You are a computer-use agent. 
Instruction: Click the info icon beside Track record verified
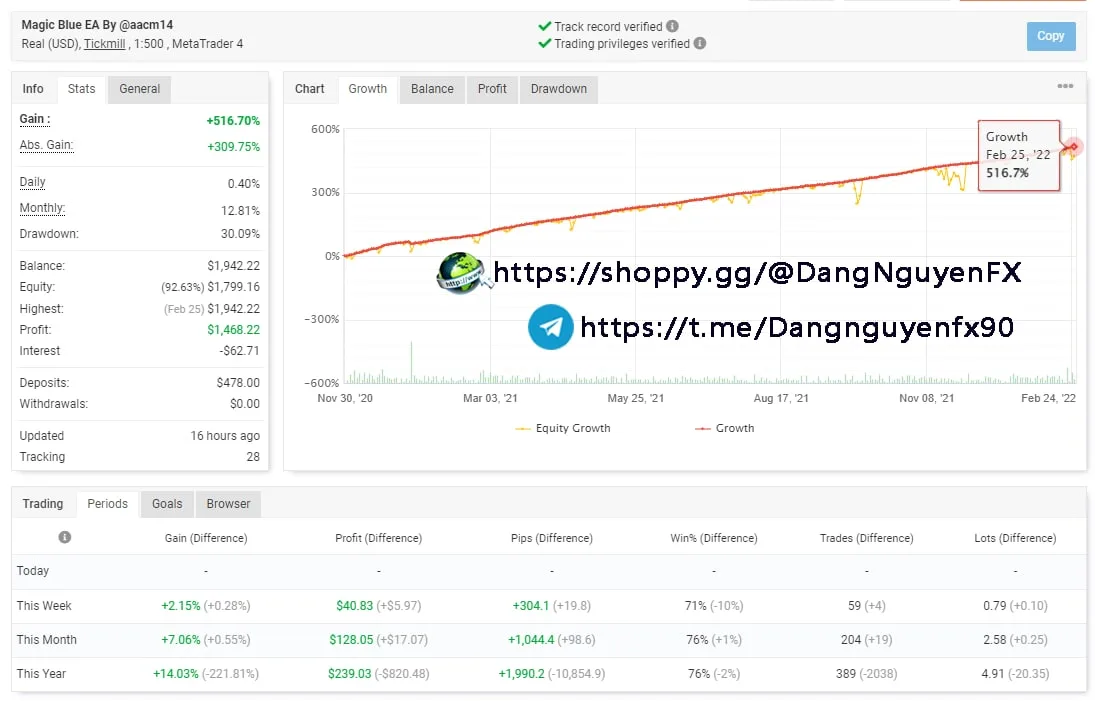pos(672,26)
